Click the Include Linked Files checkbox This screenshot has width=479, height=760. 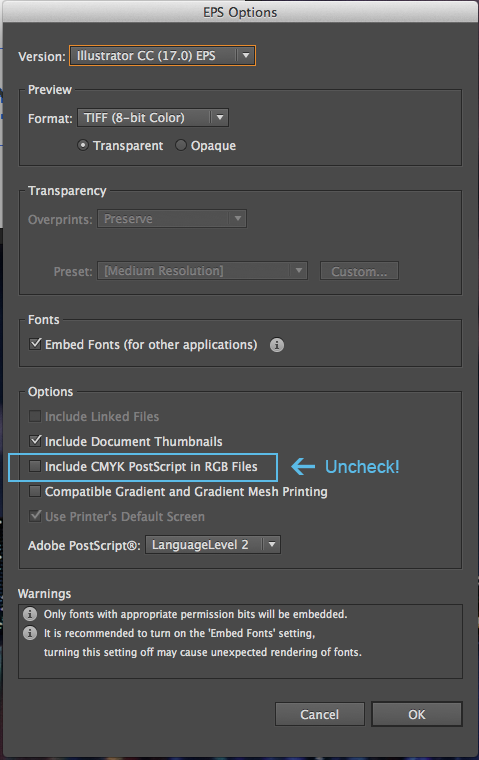35,416
